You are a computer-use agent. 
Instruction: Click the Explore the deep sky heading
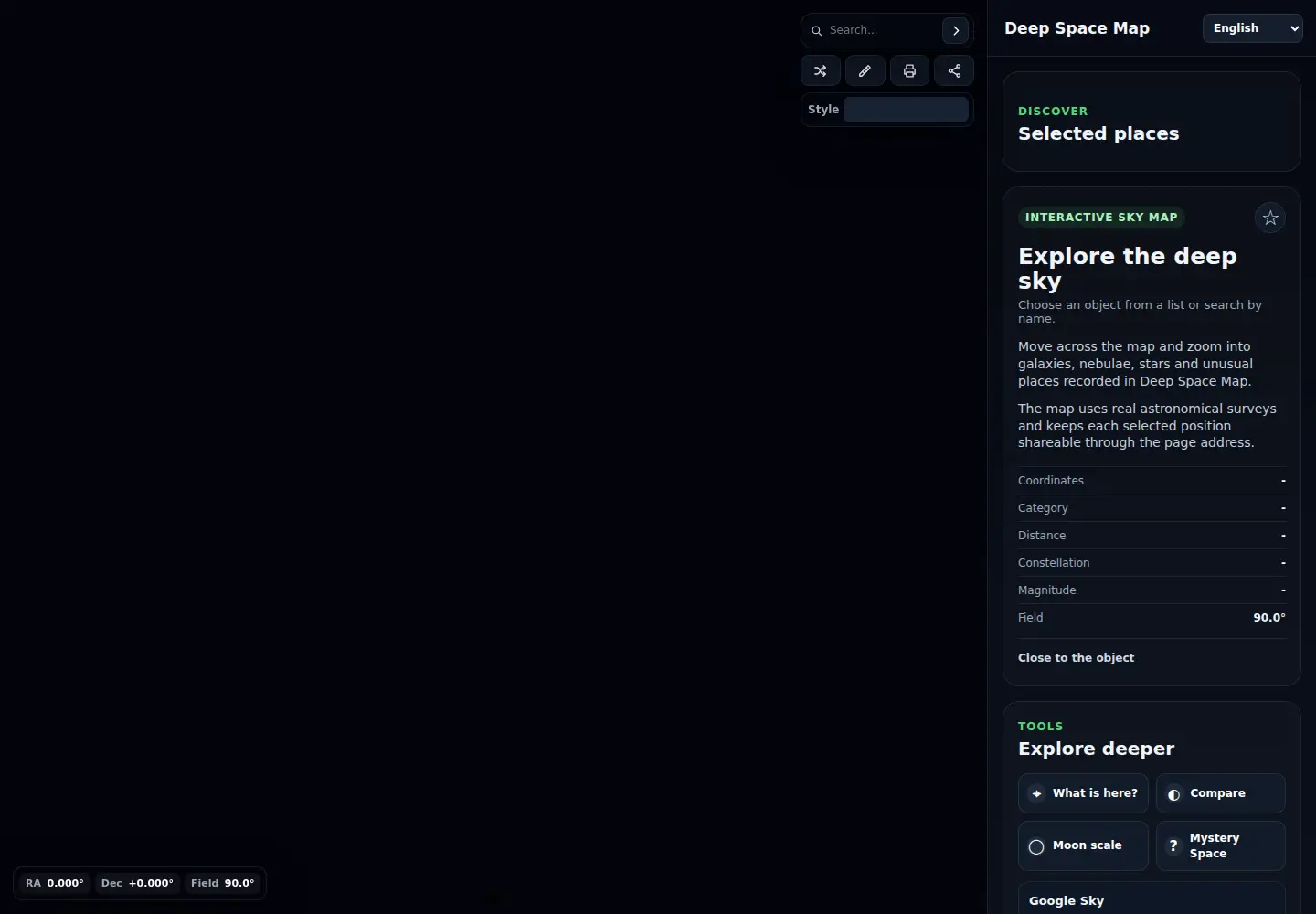[x=1128, y=268]
